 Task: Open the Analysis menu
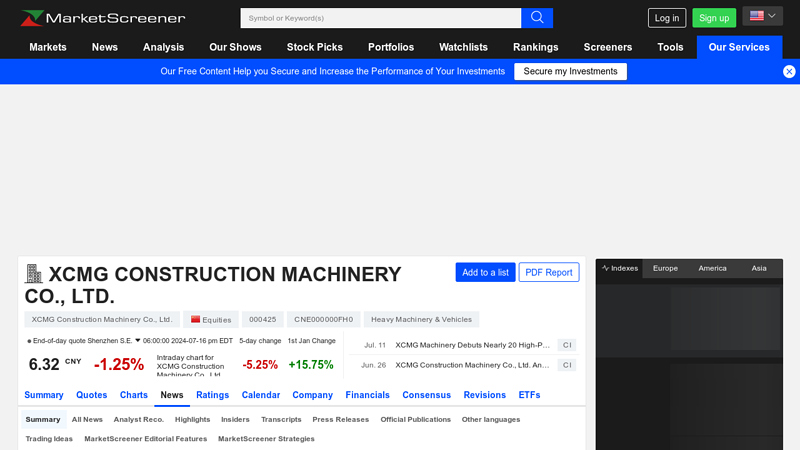(x=163, y=47)
